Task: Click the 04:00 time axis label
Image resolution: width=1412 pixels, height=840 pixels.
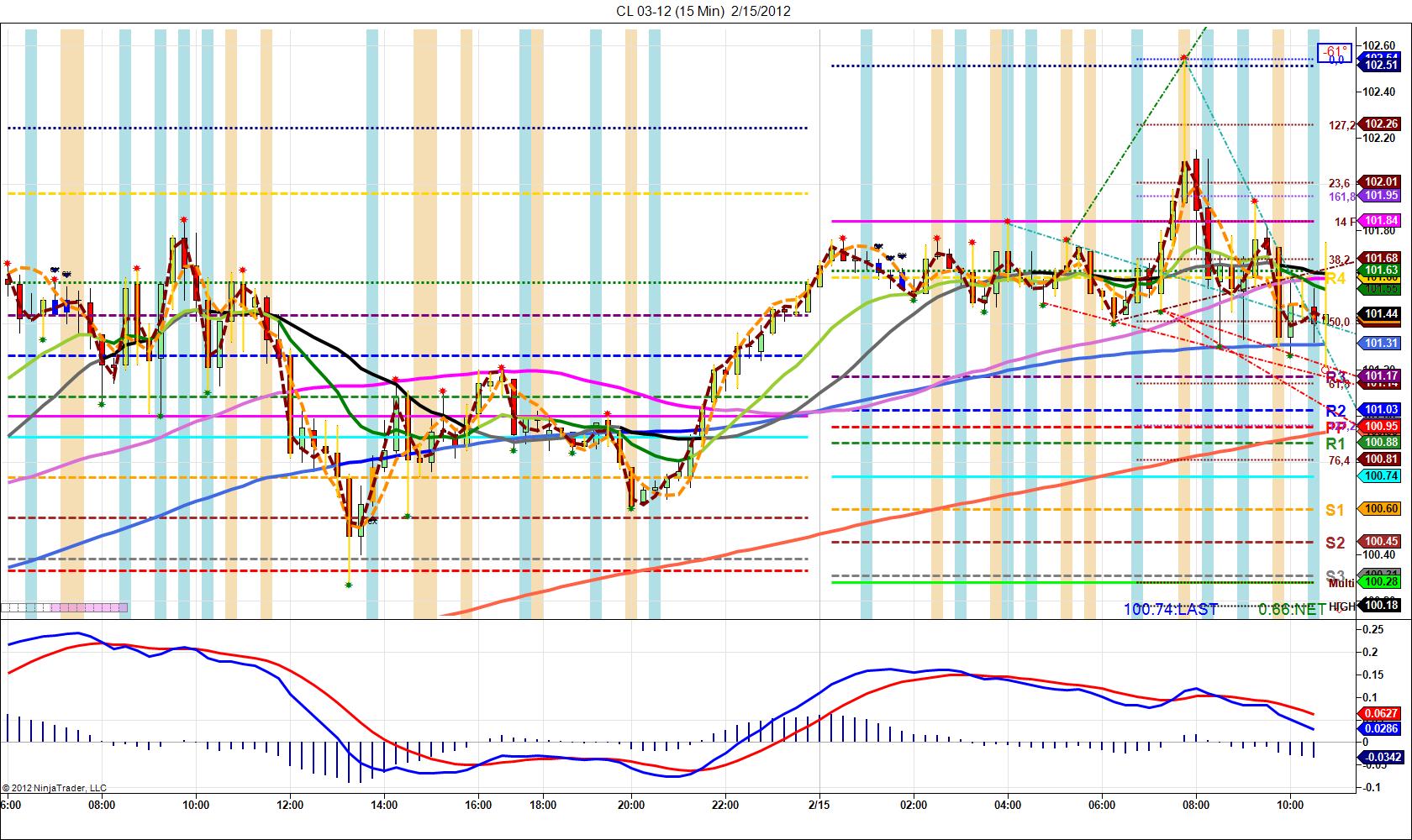Action: tap(1008, 804)
